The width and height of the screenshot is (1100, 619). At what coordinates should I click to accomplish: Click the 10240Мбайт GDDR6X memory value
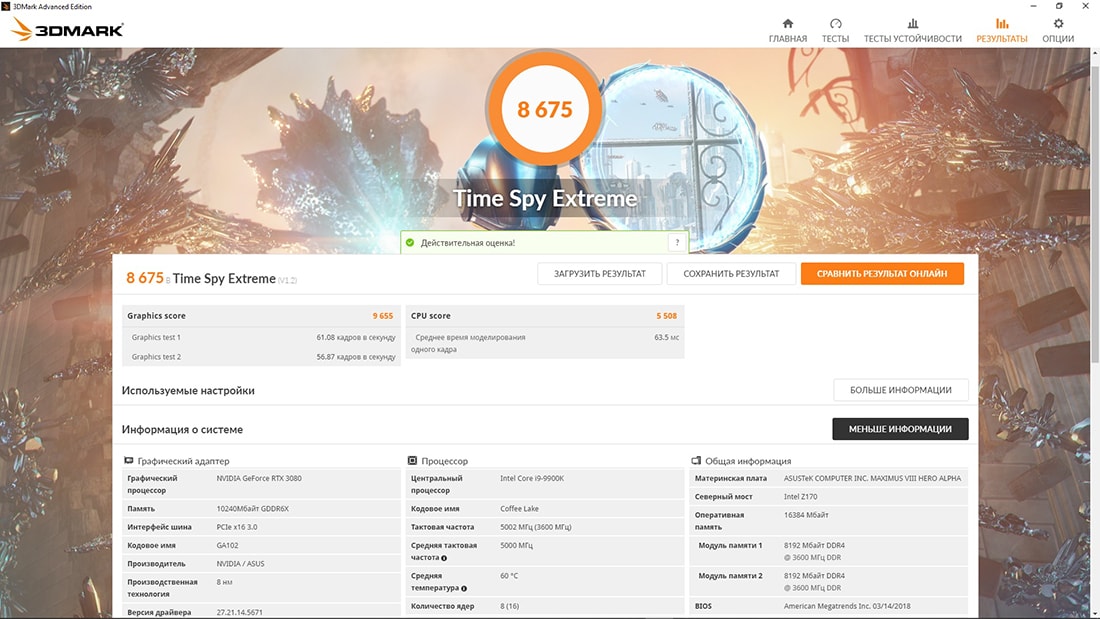pyautogui.click(x=253, y=509)
